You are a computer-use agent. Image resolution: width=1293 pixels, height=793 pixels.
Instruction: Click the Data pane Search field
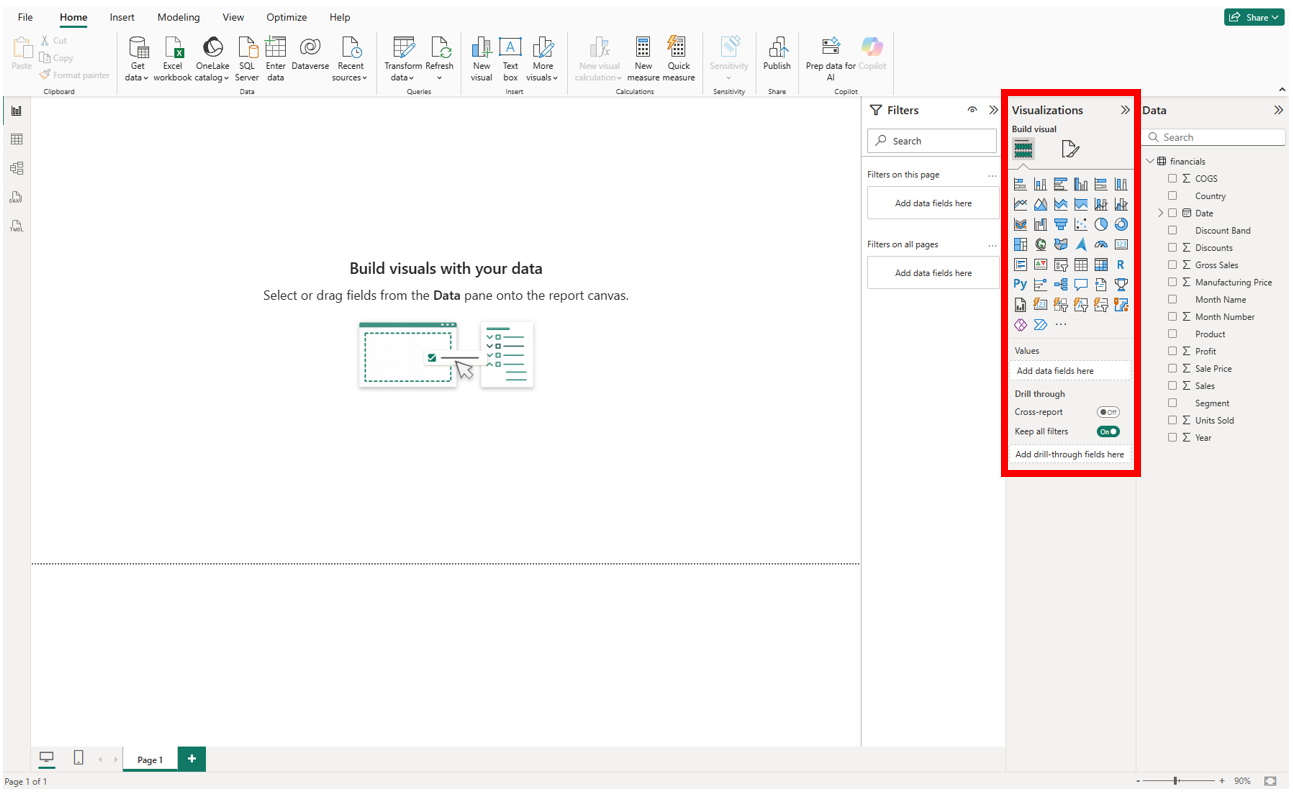[1214, 137]
